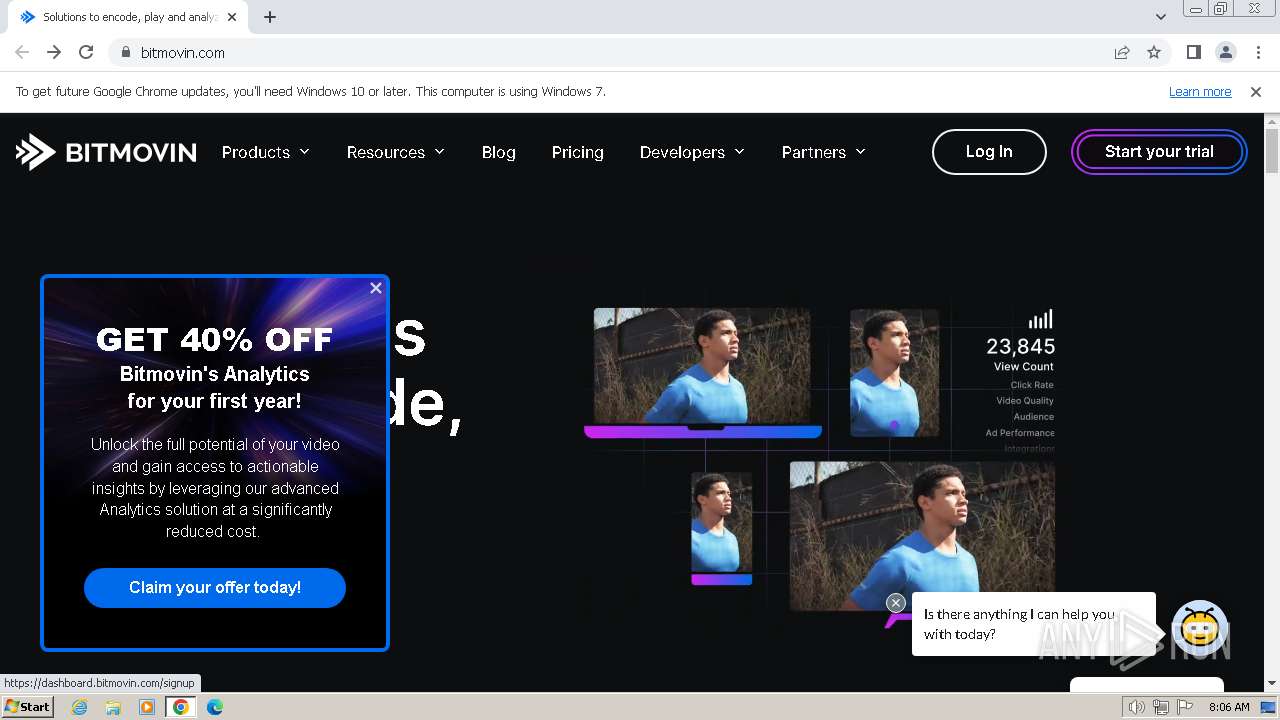Open media player taskbar icon
The height and width of the screenshot is (720, 1280).
click(x=147, y=707)
